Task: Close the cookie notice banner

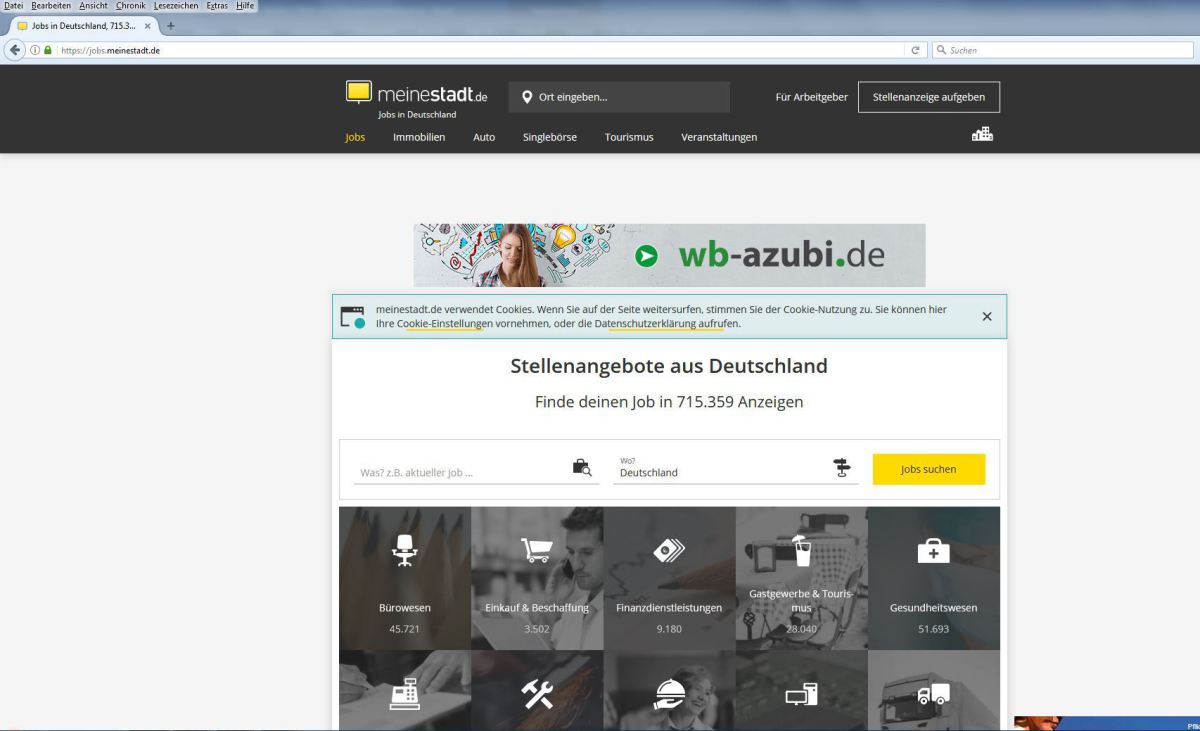Action: (x=987, y=316)
